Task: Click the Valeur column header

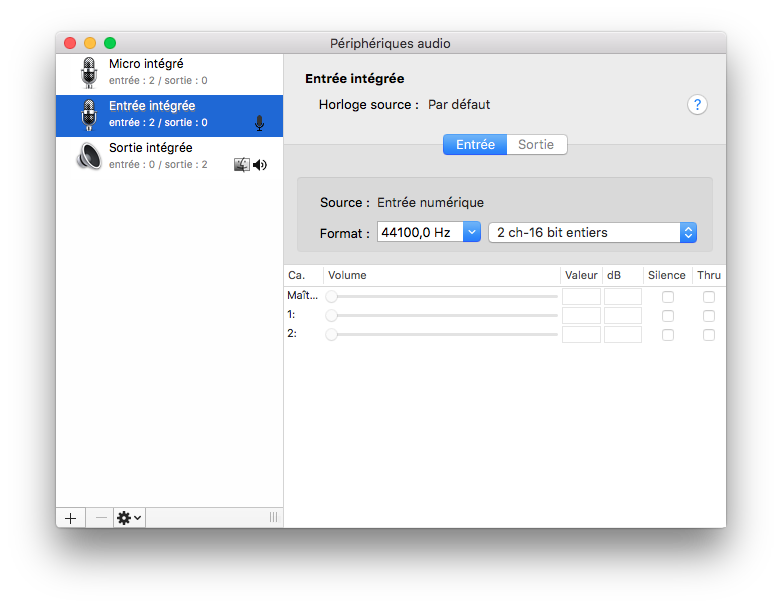Action: (x=581, y=275)
